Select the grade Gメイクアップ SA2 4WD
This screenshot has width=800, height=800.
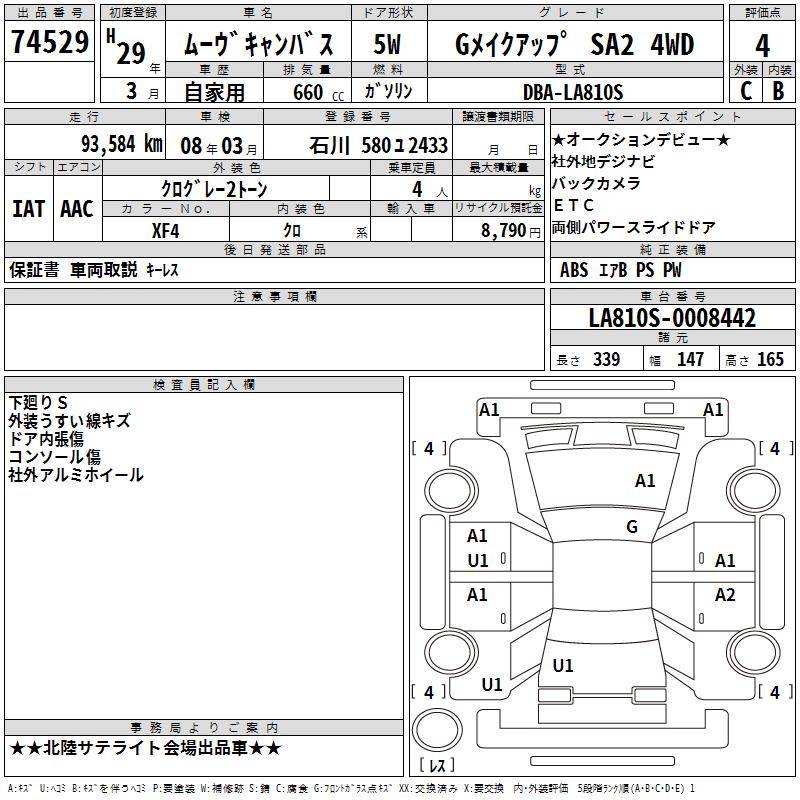pos(574,45)
